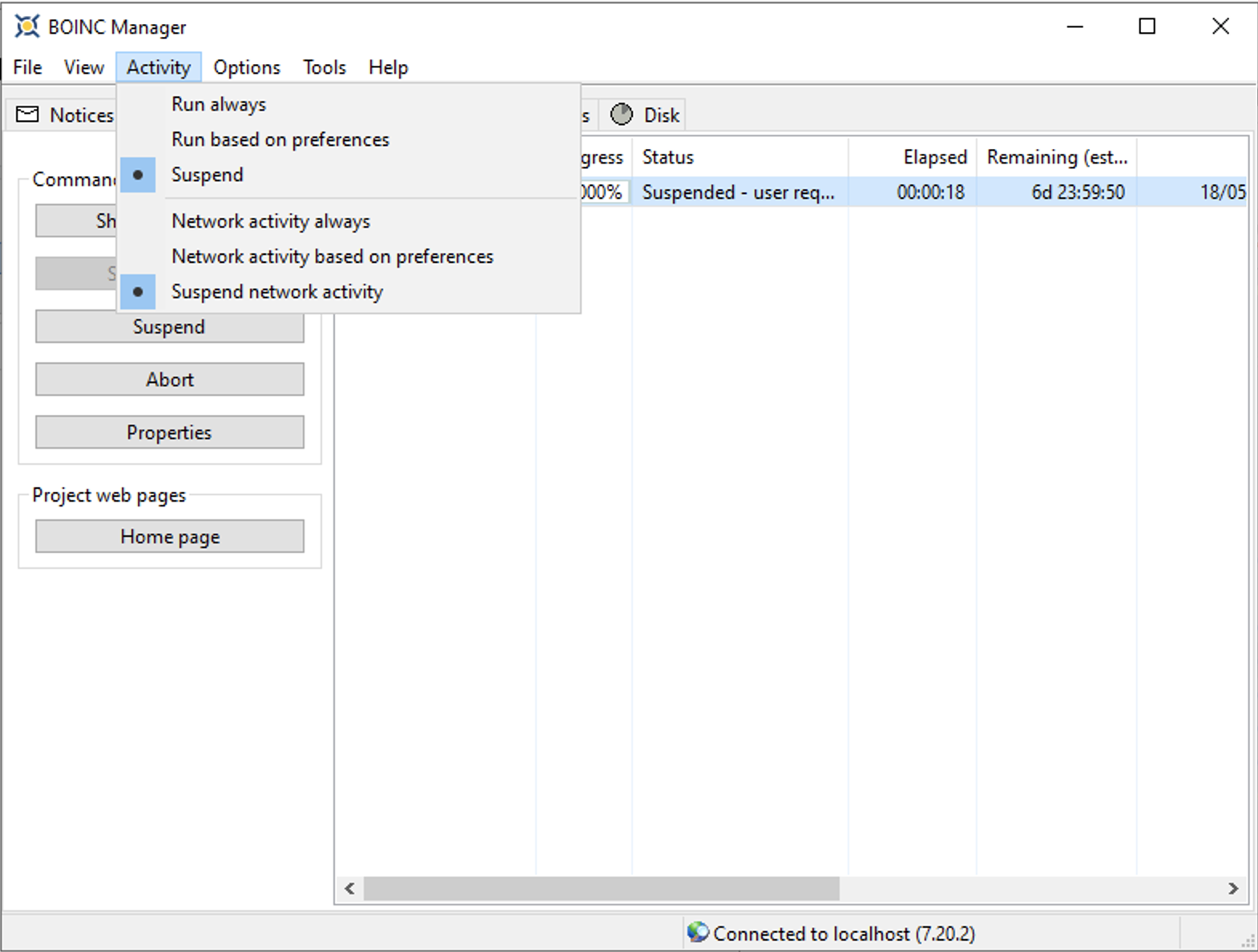
Task: Select Run always option
Action: pyautogui.click(x=349, y=104)
